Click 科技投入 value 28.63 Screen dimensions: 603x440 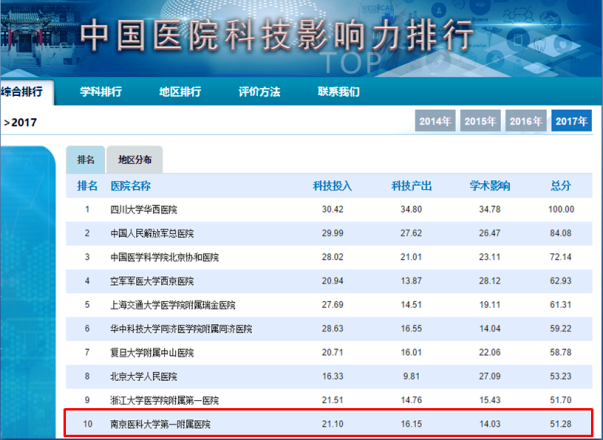(x=333, y=329)
